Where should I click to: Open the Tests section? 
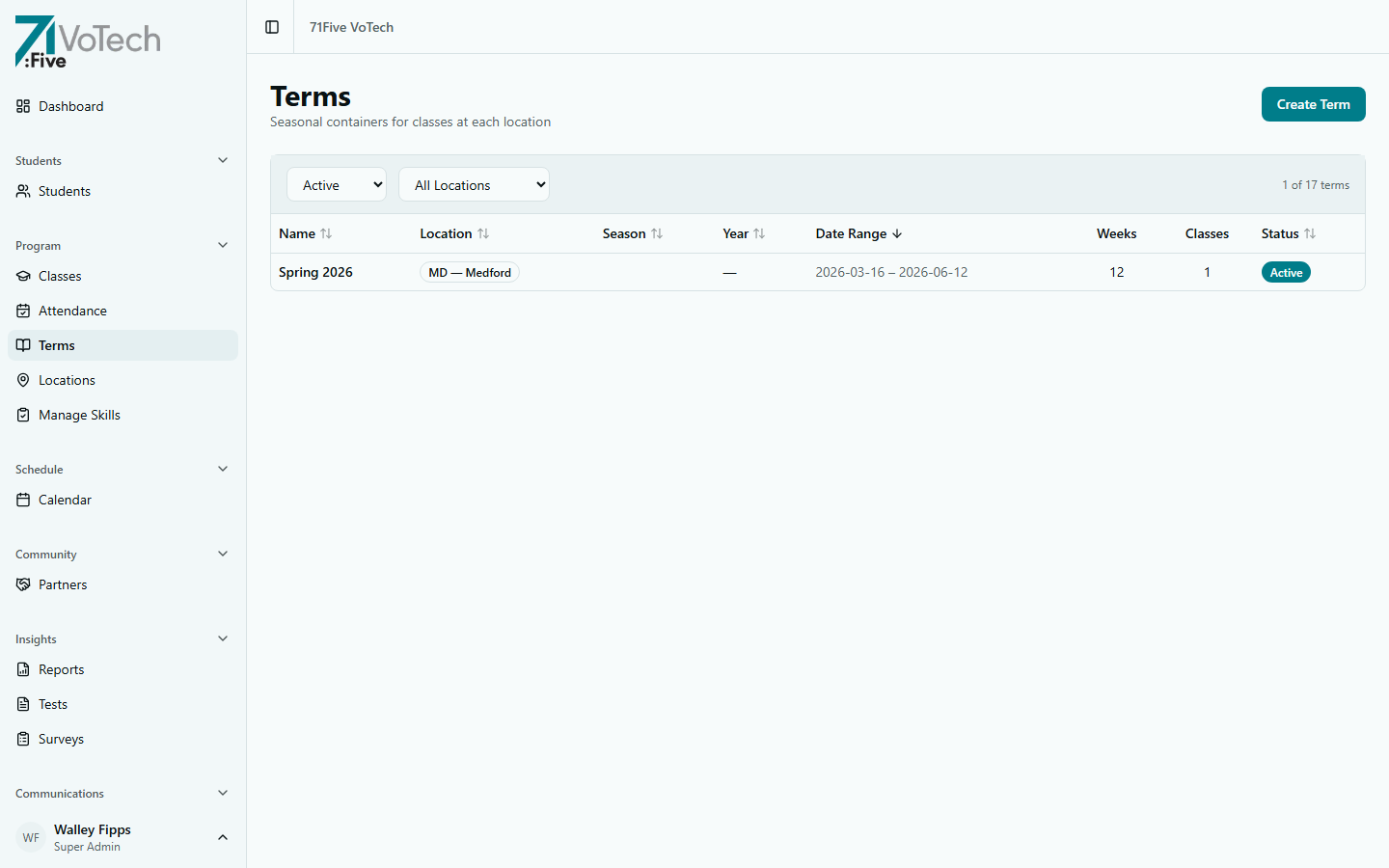(x=52, y=703)
